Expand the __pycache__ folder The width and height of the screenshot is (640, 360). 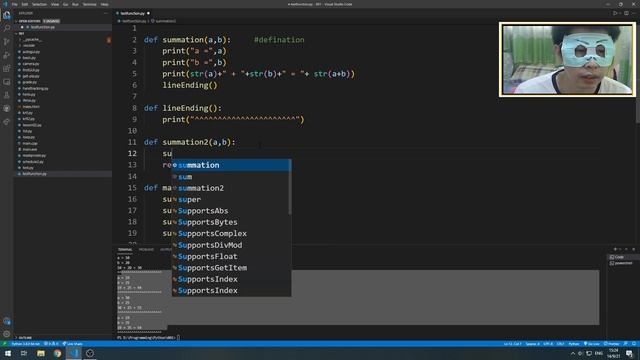coord(32,40)
